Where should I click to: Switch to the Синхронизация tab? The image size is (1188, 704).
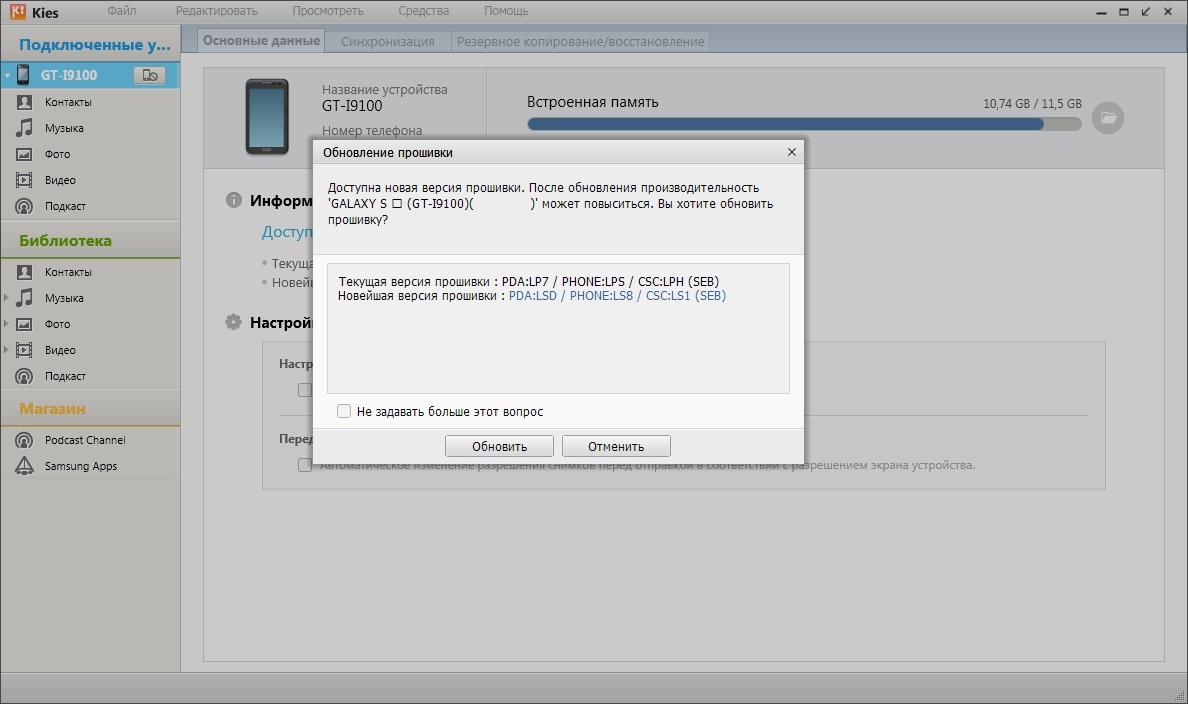click(387, 41)
